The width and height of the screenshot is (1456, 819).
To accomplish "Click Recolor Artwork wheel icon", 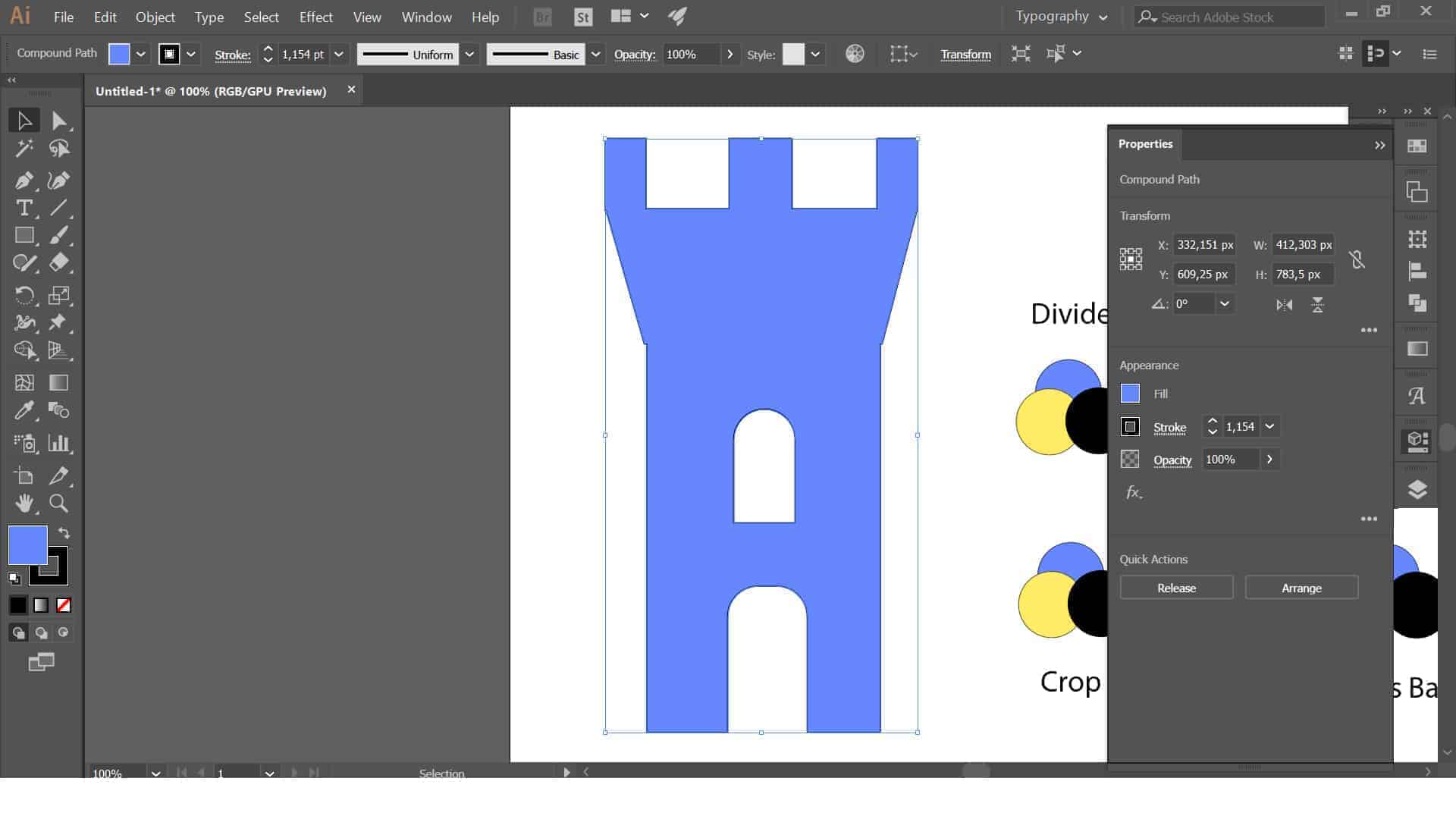I will coord(855,54).
